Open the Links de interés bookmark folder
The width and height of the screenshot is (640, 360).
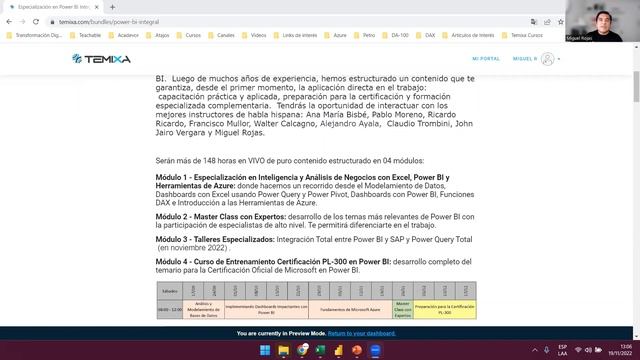click(x=296, y=36)
